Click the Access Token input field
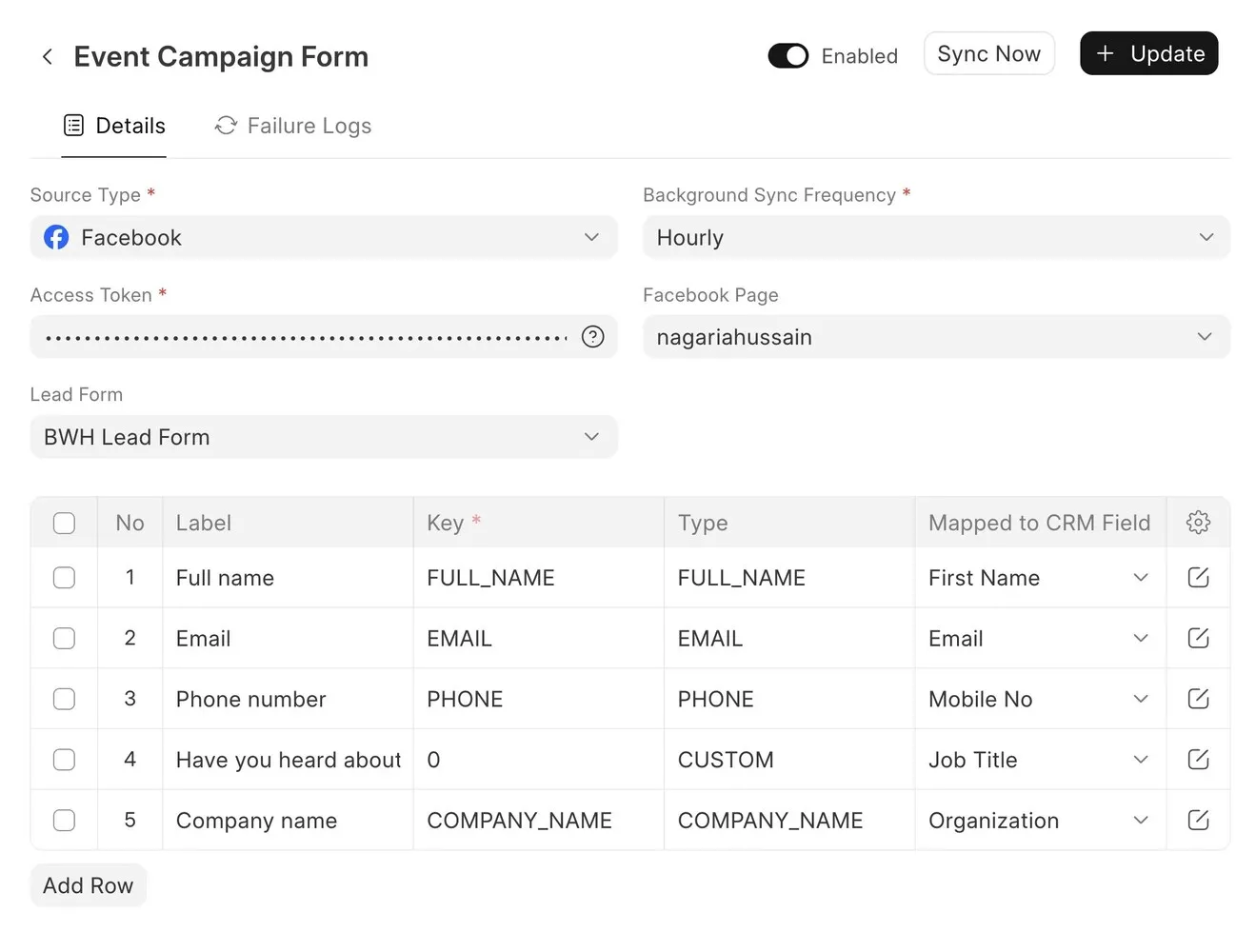 pos(305,337)
